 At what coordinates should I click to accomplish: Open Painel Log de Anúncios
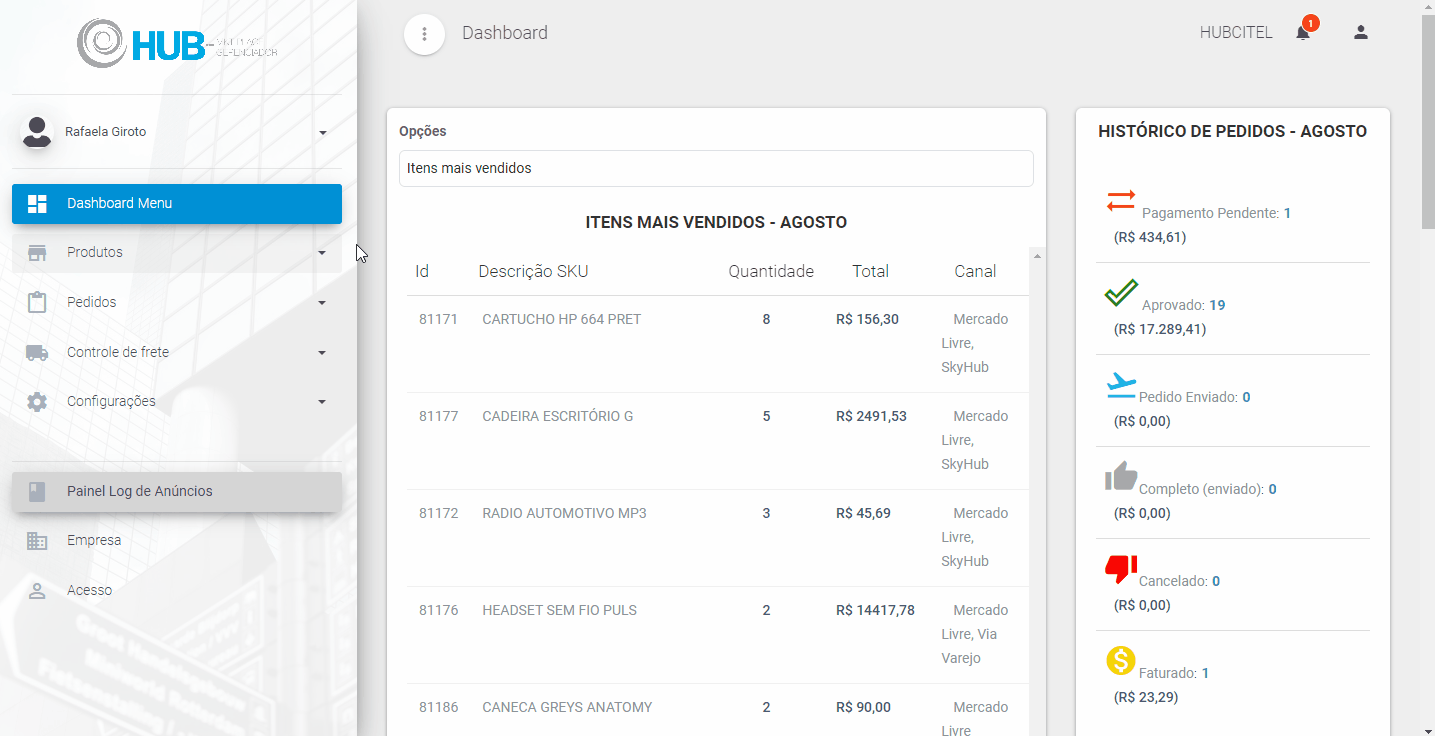point(177,491)
